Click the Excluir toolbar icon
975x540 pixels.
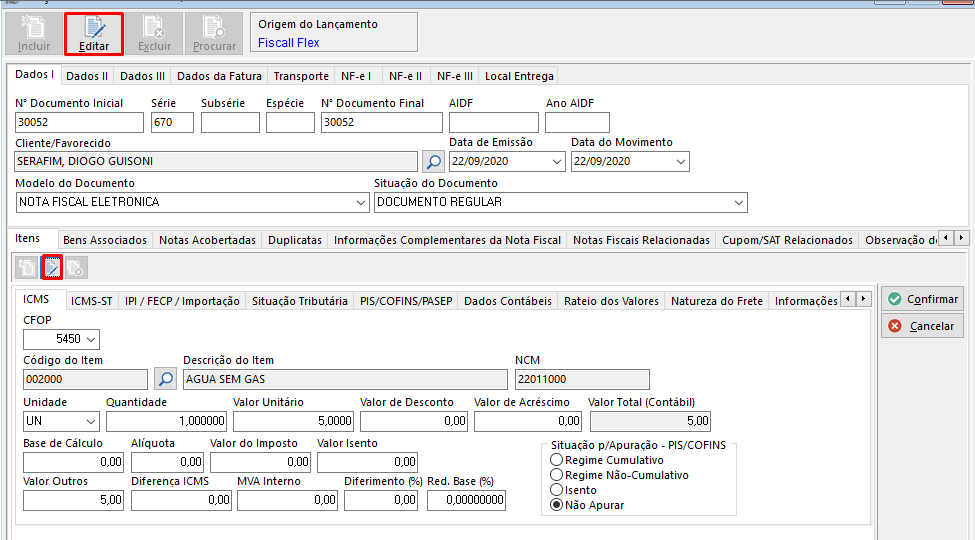[x=154, y=34]
